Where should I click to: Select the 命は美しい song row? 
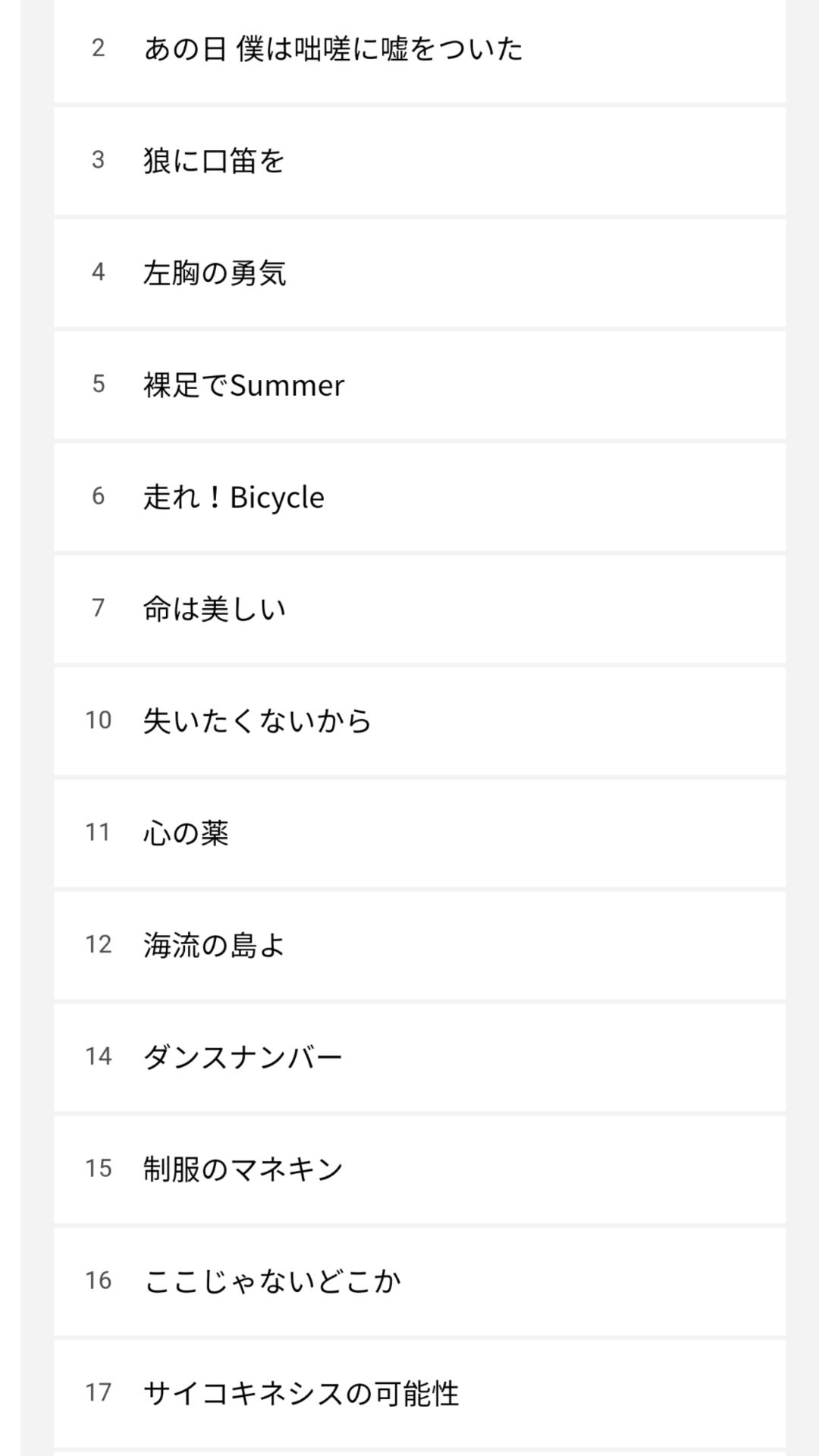(x=215, y=609)
